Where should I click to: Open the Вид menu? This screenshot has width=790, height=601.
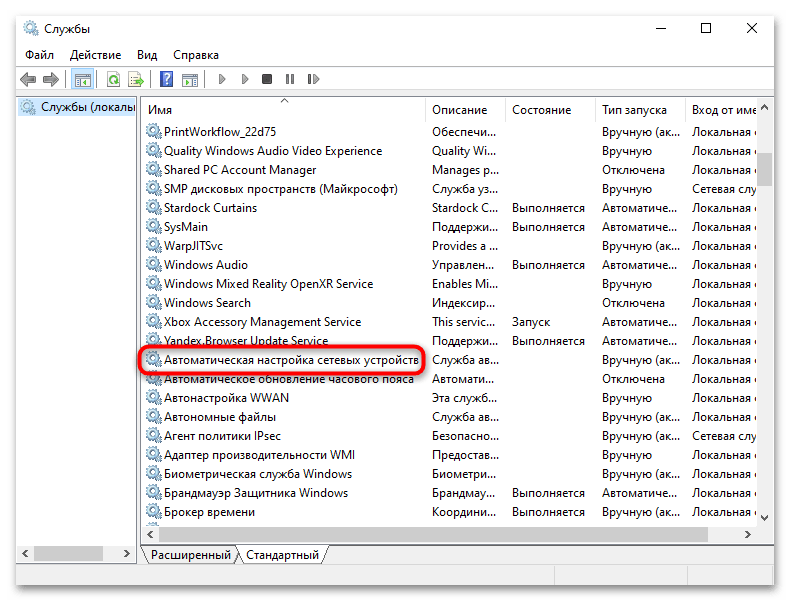tap(147, 55)
